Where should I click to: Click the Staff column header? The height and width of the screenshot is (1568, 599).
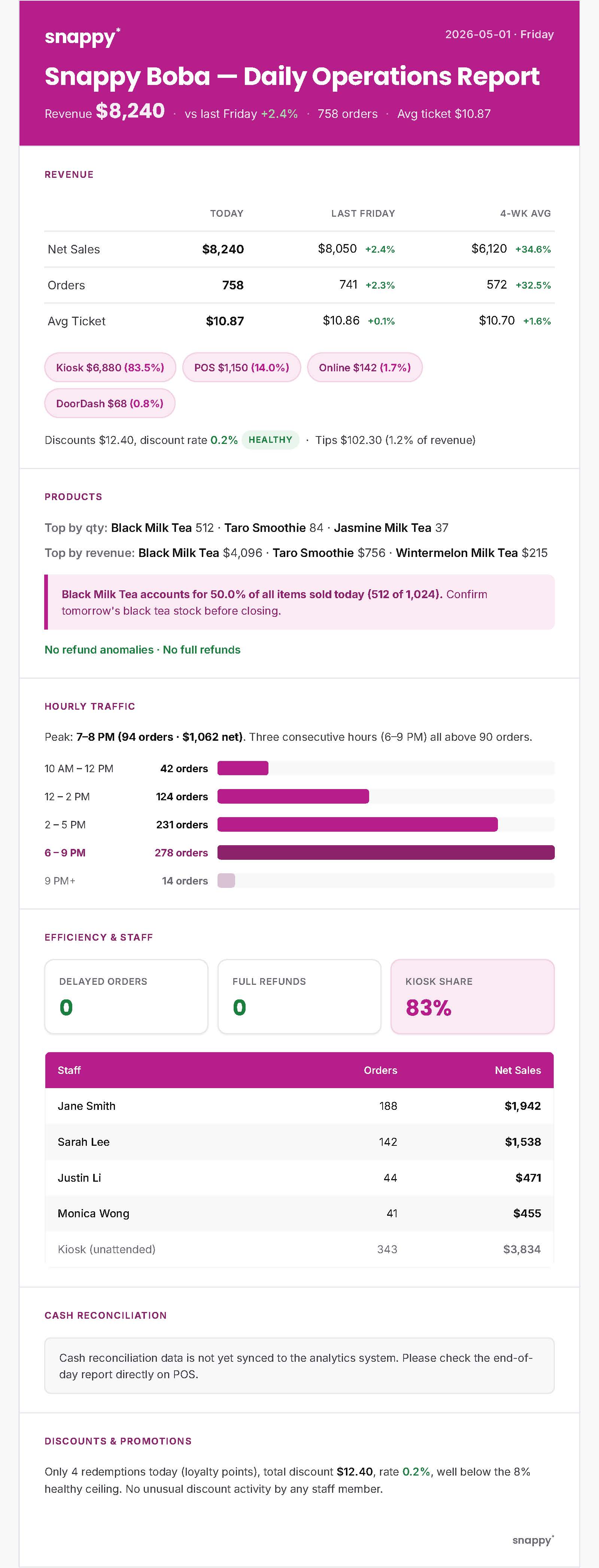(69, 1070)
